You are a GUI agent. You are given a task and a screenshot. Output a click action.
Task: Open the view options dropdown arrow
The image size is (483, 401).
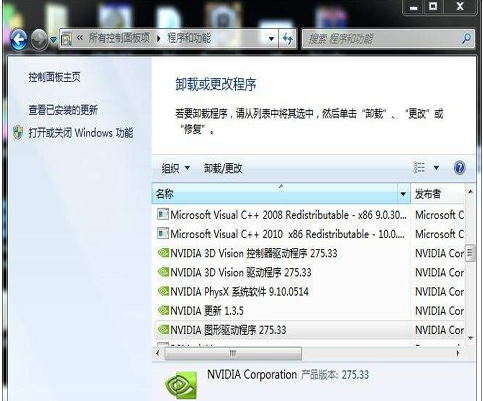click(436, 168)
